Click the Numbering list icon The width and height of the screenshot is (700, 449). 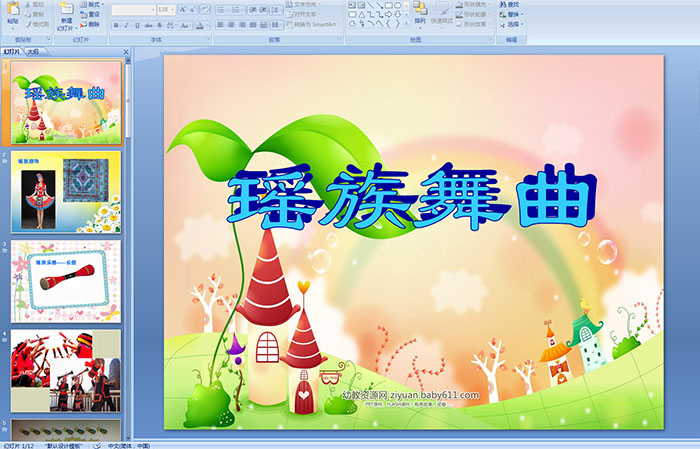238,9
